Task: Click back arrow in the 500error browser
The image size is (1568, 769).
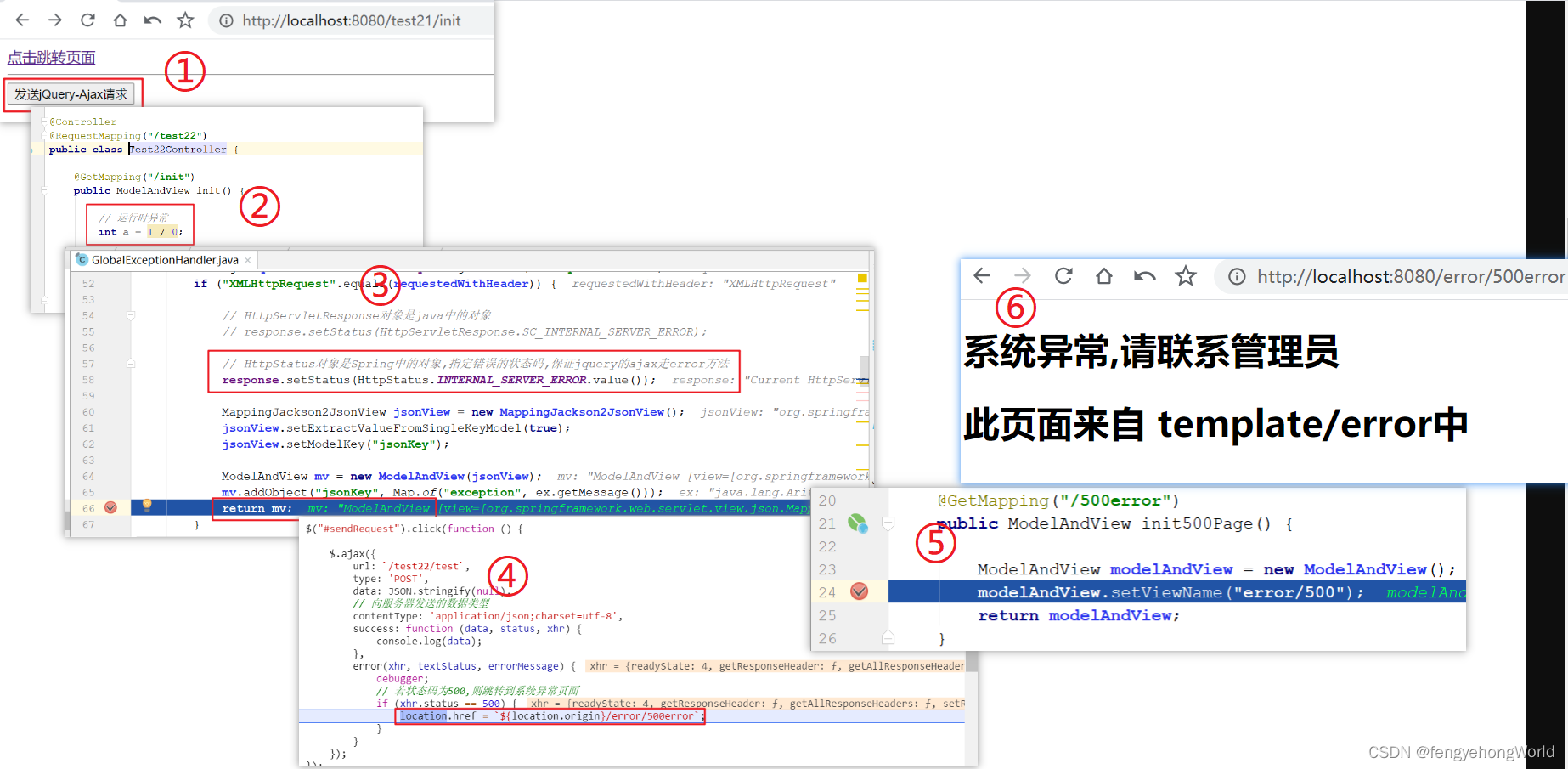Action: point(982,275)
